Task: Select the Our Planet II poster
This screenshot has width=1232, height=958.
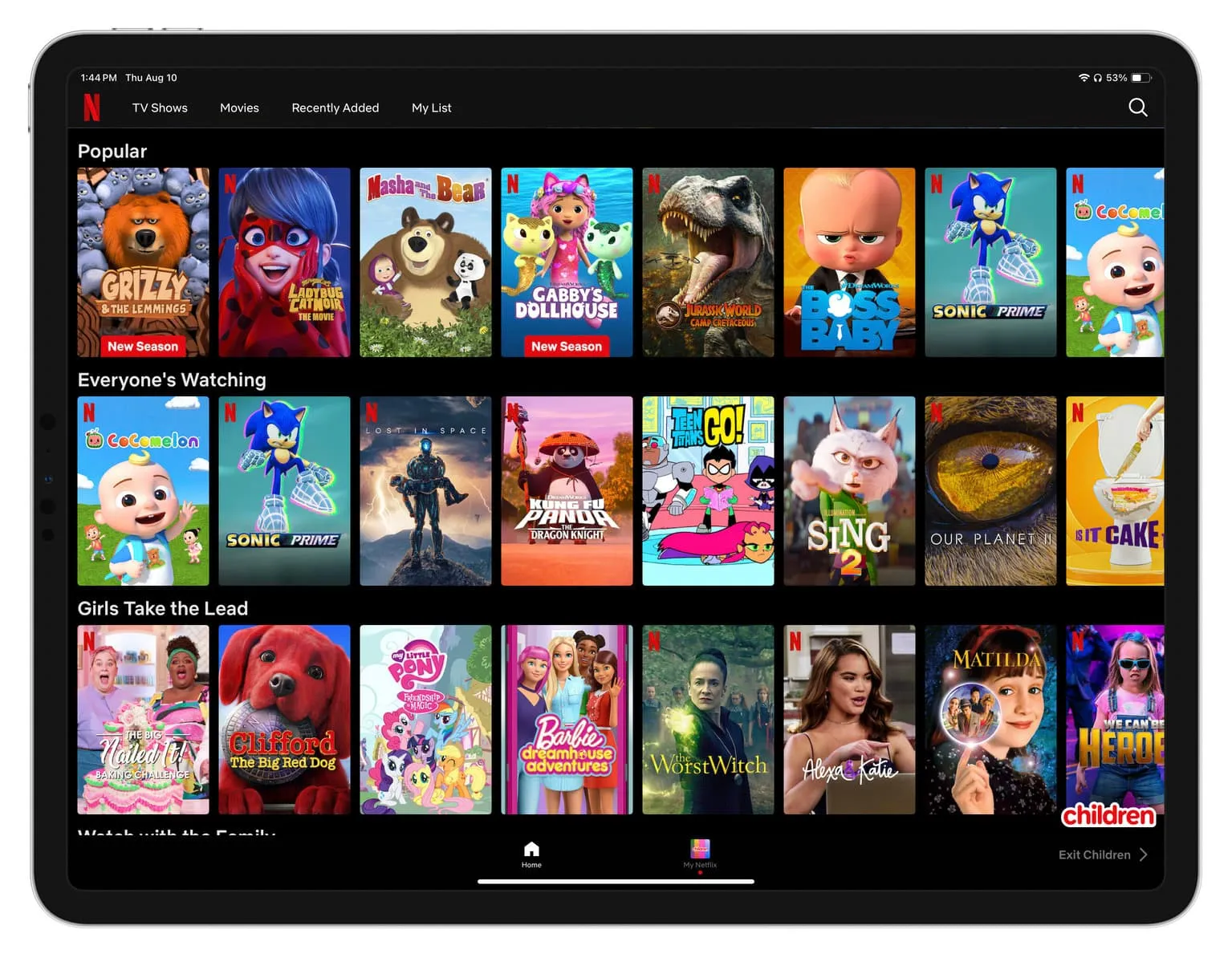Action: click(x=990, y=491)
